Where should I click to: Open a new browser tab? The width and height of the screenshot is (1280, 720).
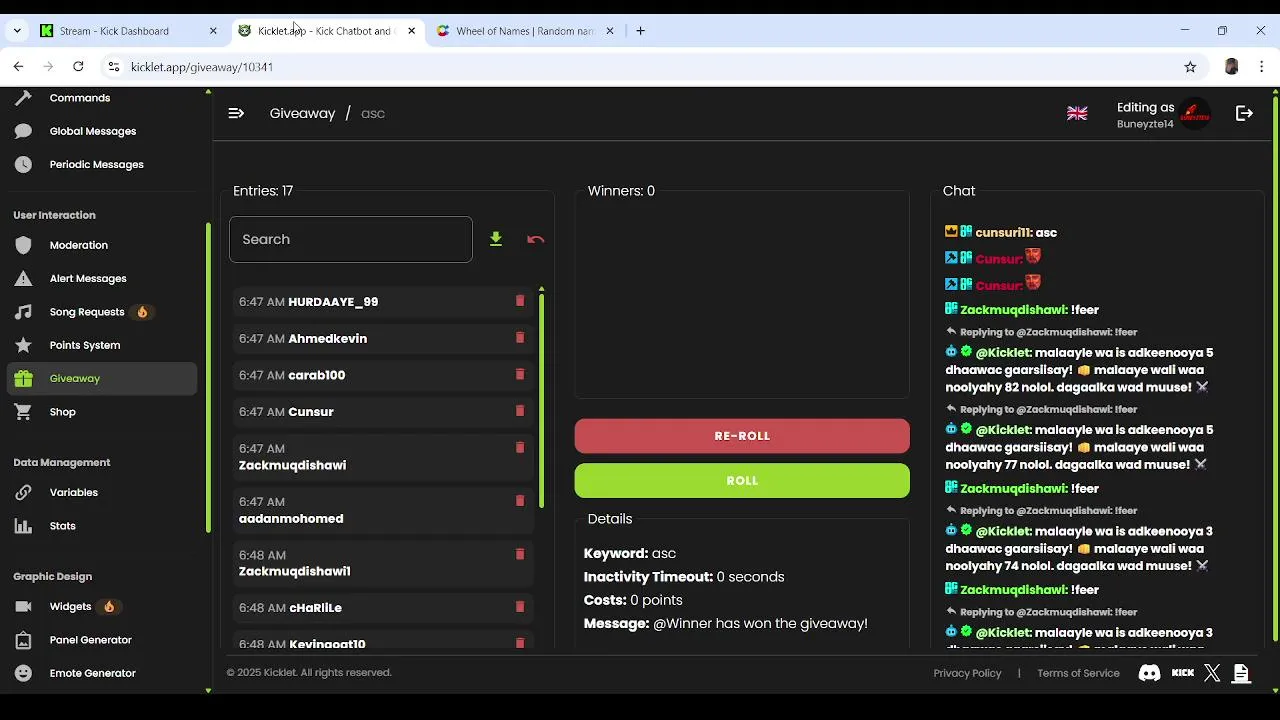tap(641, 31)
